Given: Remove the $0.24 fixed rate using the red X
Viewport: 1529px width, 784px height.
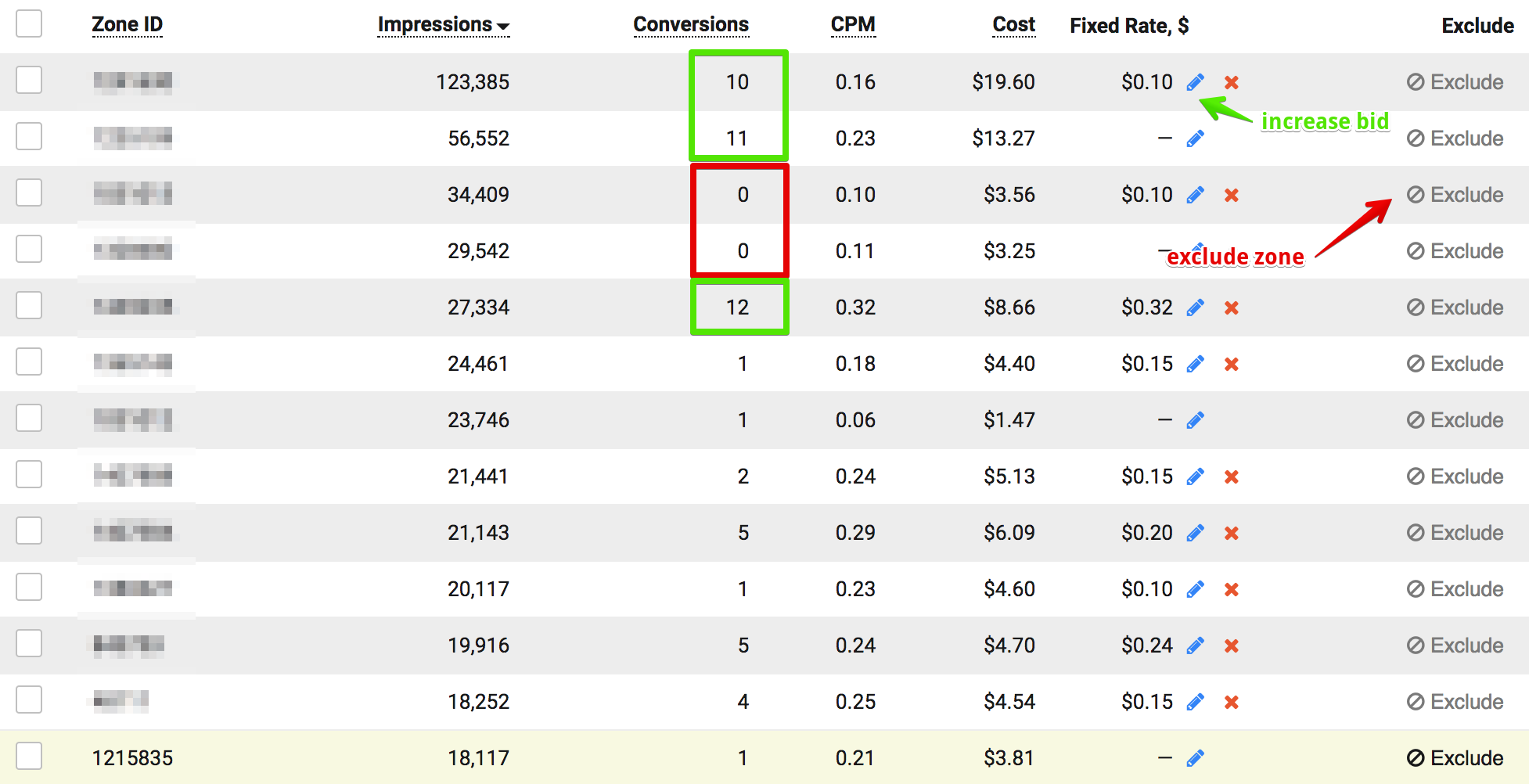Looking at the screenshot, I should coord(1231,646).
